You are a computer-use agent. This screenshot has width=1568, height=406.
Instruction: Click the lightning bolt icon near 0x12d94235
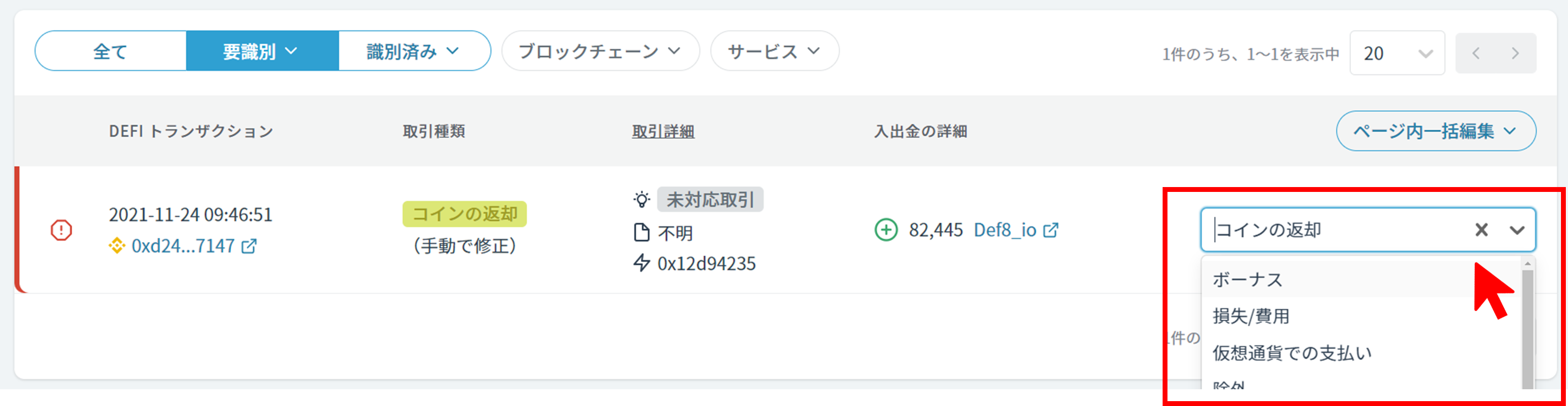[641, 263]
